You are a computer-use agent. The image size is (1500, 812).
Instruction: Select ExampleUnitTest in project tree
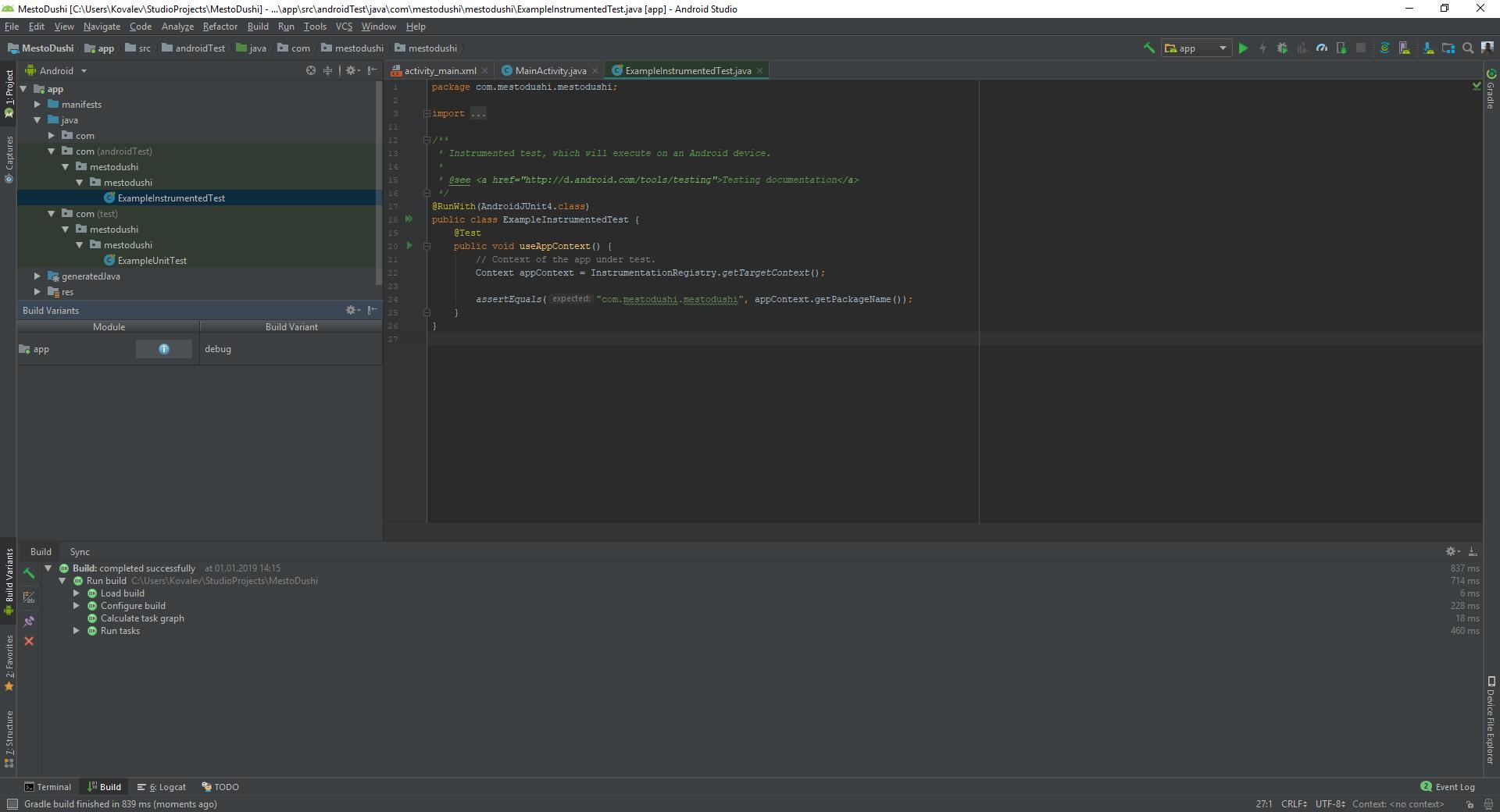tap(152, 261)
